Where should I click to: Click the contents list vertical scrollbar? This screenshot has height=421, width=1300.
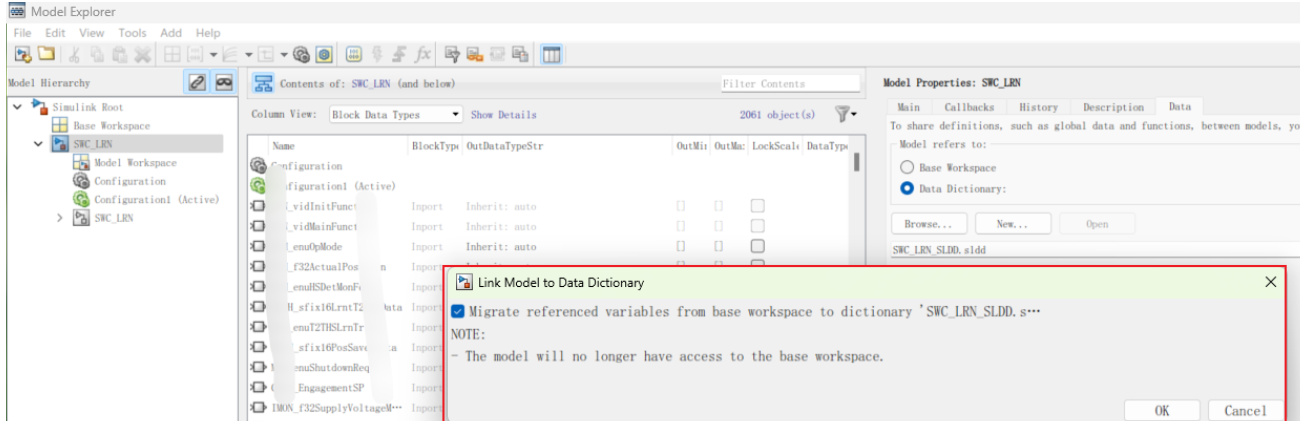pyautogui.click(x=857, y=162)
